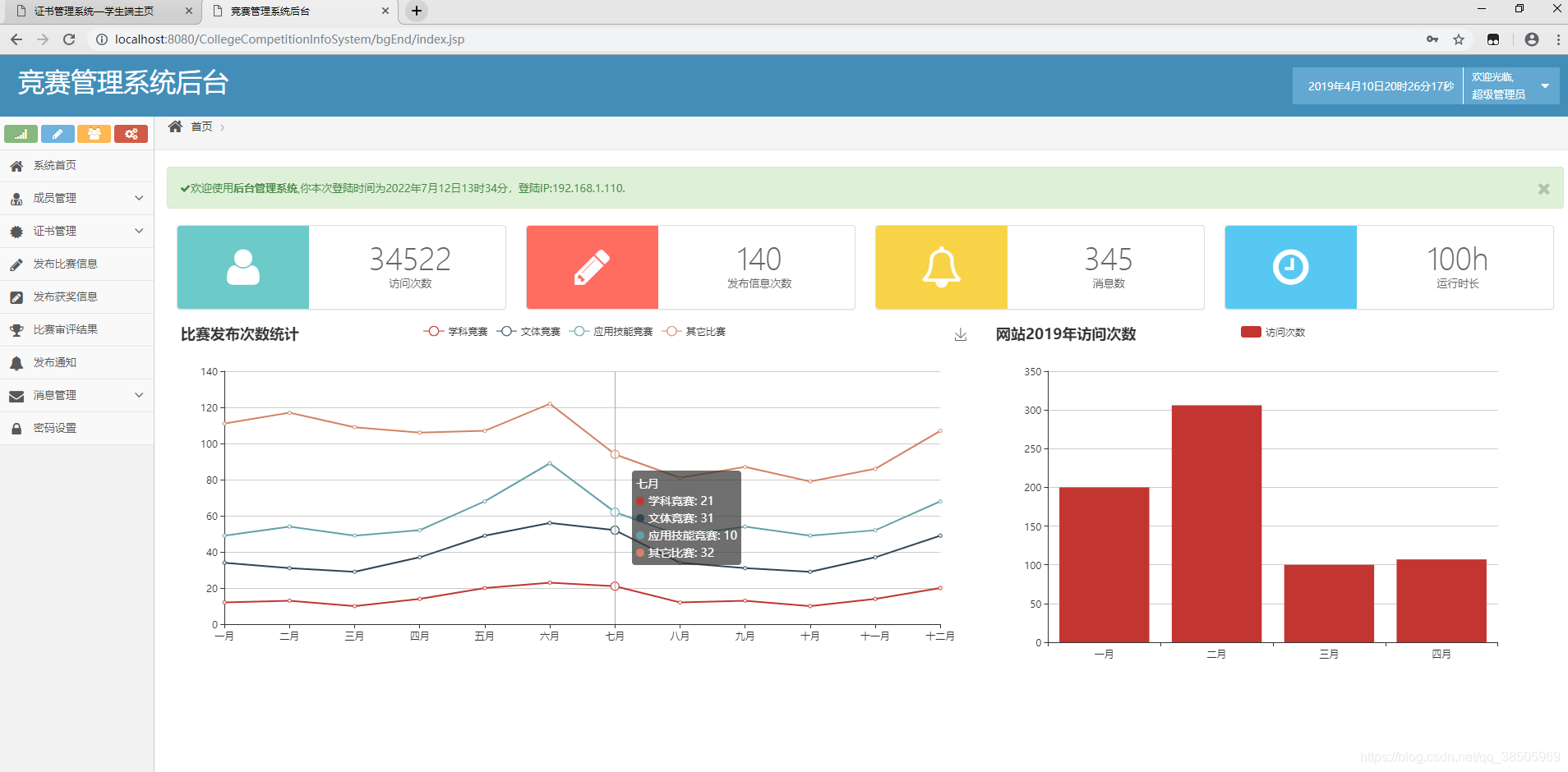Image resolution: width=1568 pixels, height=772 pixels.
Task: Click the pencil icon beside 发布比赛信息
Action: point(16,264)
